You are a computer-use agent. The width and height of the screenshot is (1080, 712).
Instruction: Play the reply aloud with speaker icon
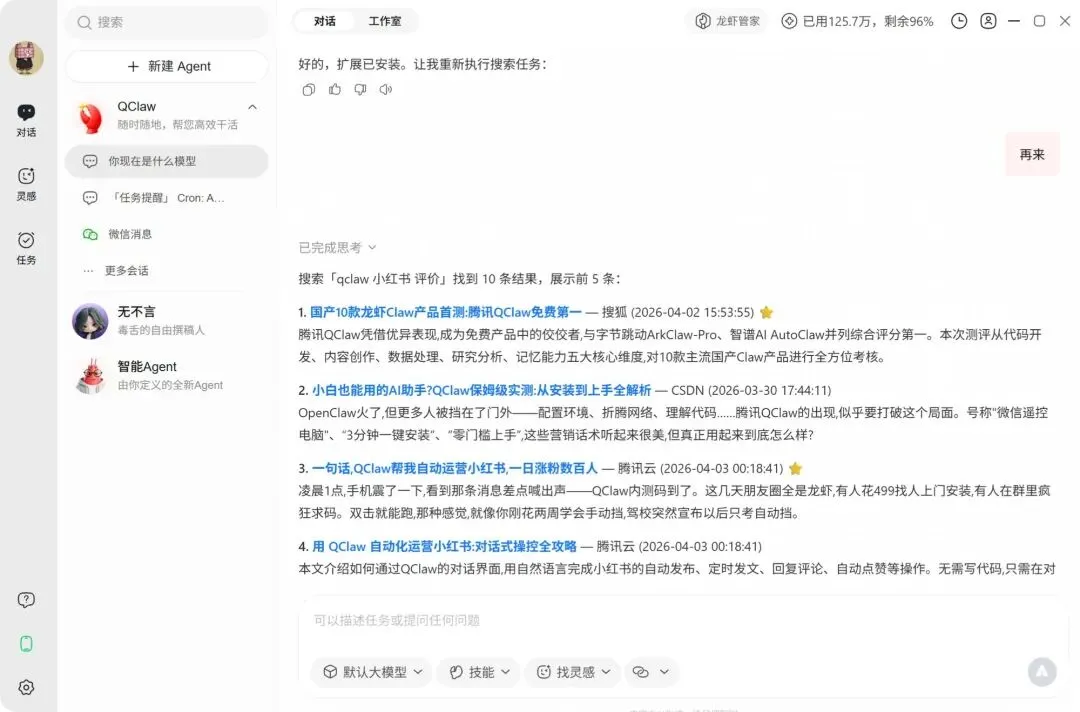coord(386,90)
